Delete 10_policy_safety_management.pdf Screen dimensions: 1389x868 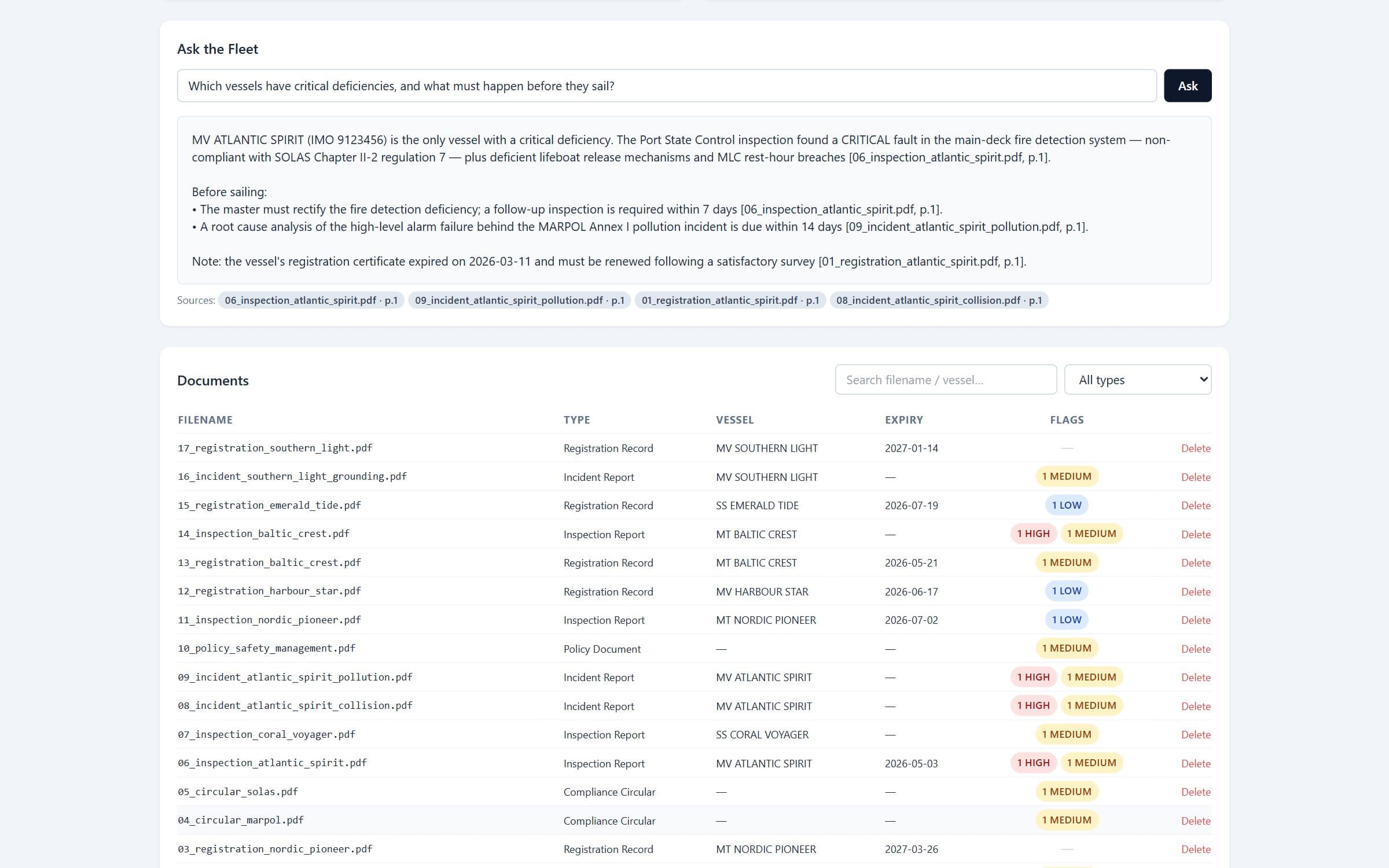click(1196, 649)
